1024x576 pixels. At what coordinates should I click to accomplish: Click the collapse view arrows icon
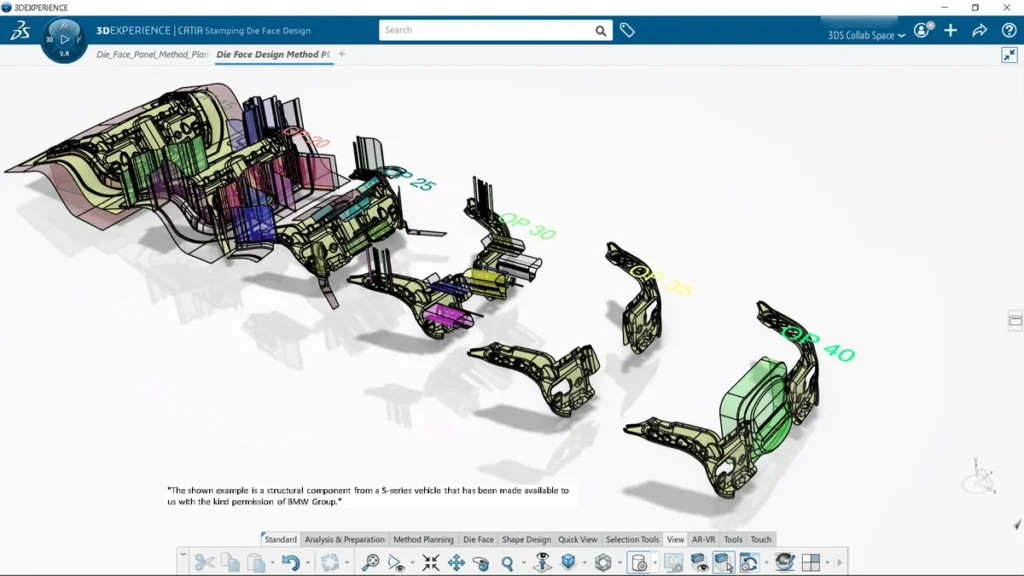pos(1010,55)
